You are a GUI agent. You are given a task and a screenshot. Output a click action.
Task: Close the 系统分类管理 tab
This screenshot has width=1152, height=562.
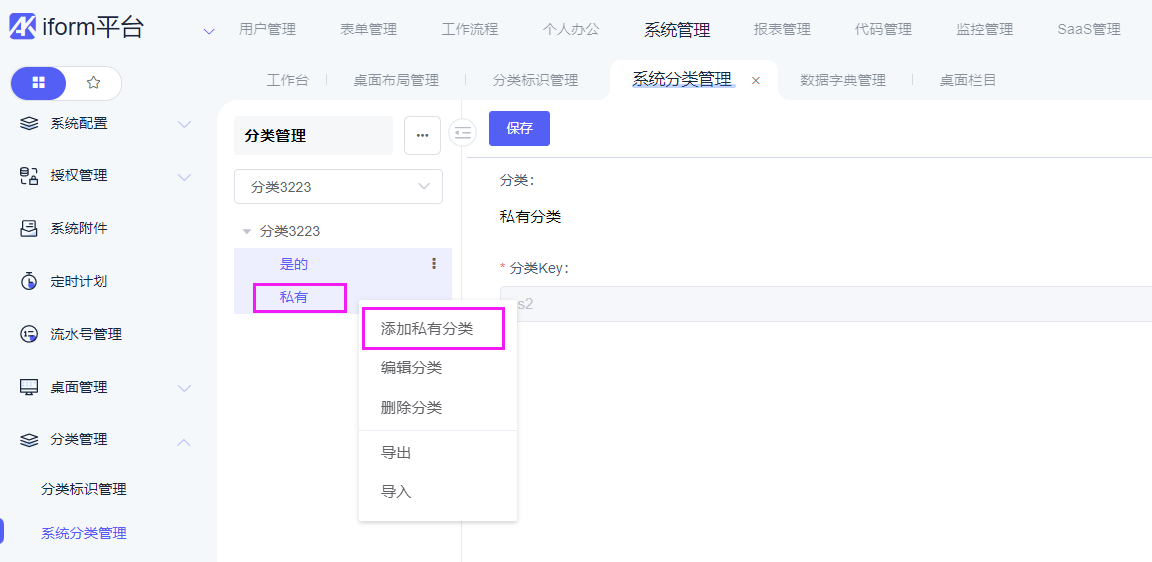(x=756, y=80)
